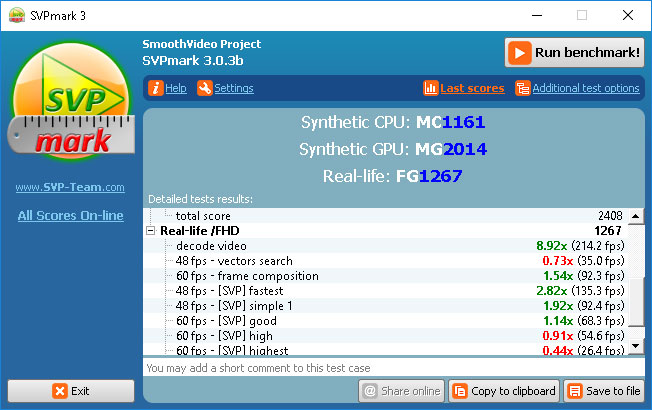The width and height of the screenshot is (652, 410).
Task: Open the Help link
Action: pyautogui.click(x=175, y=88)
